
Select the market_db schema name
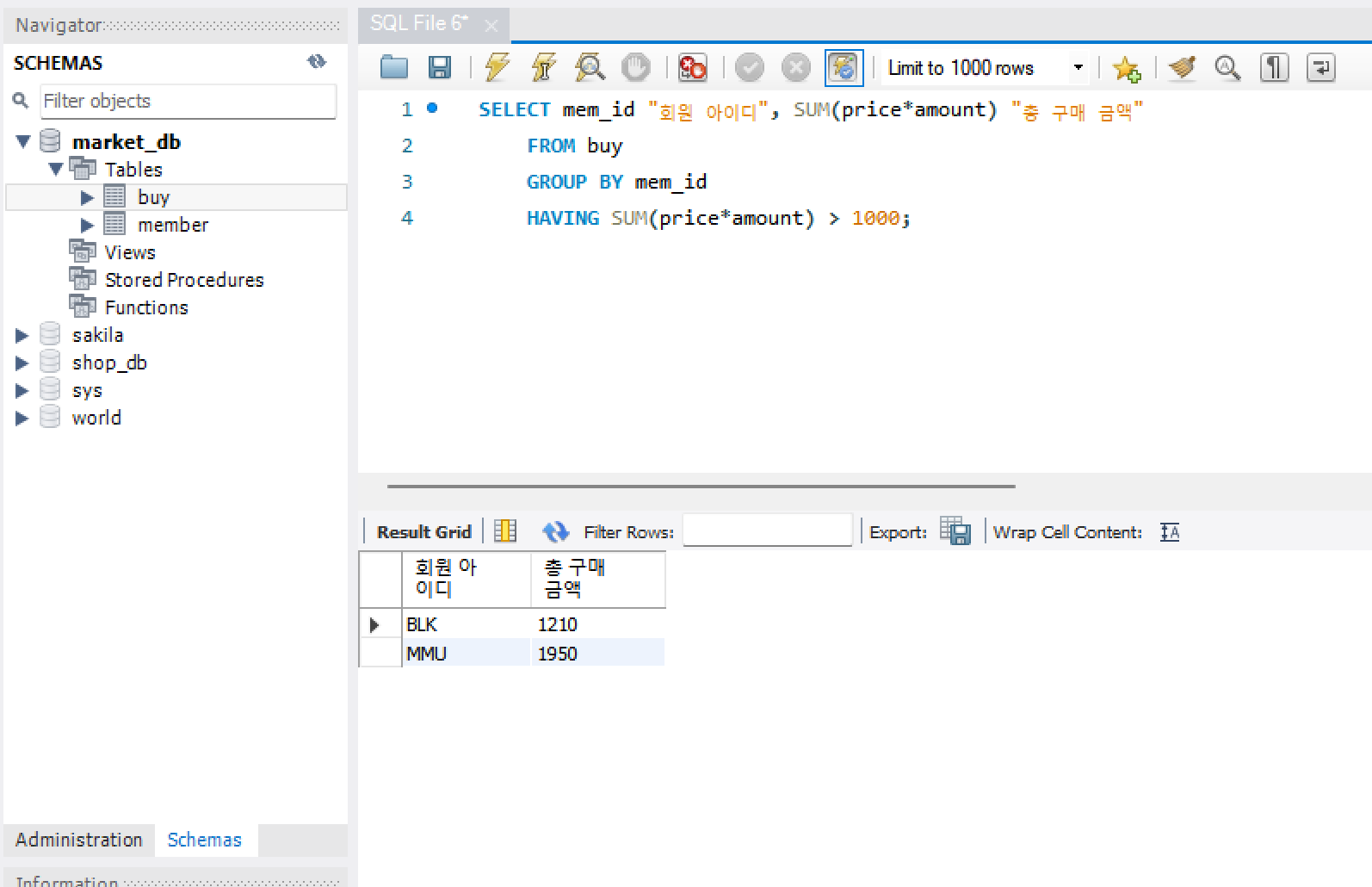[127, 141]
